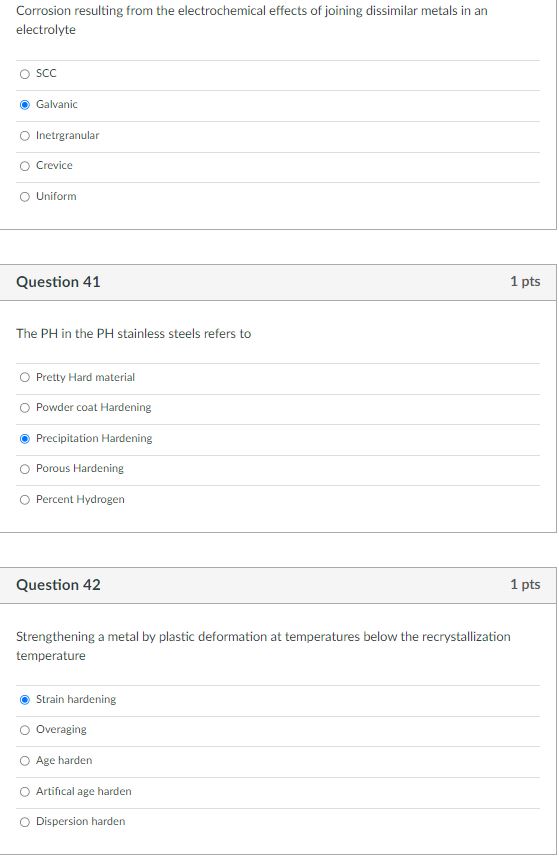The width and height of the screenshot is (559, 858).
Task: Pick the Overaging radio option
Action: tap(25, 730)
